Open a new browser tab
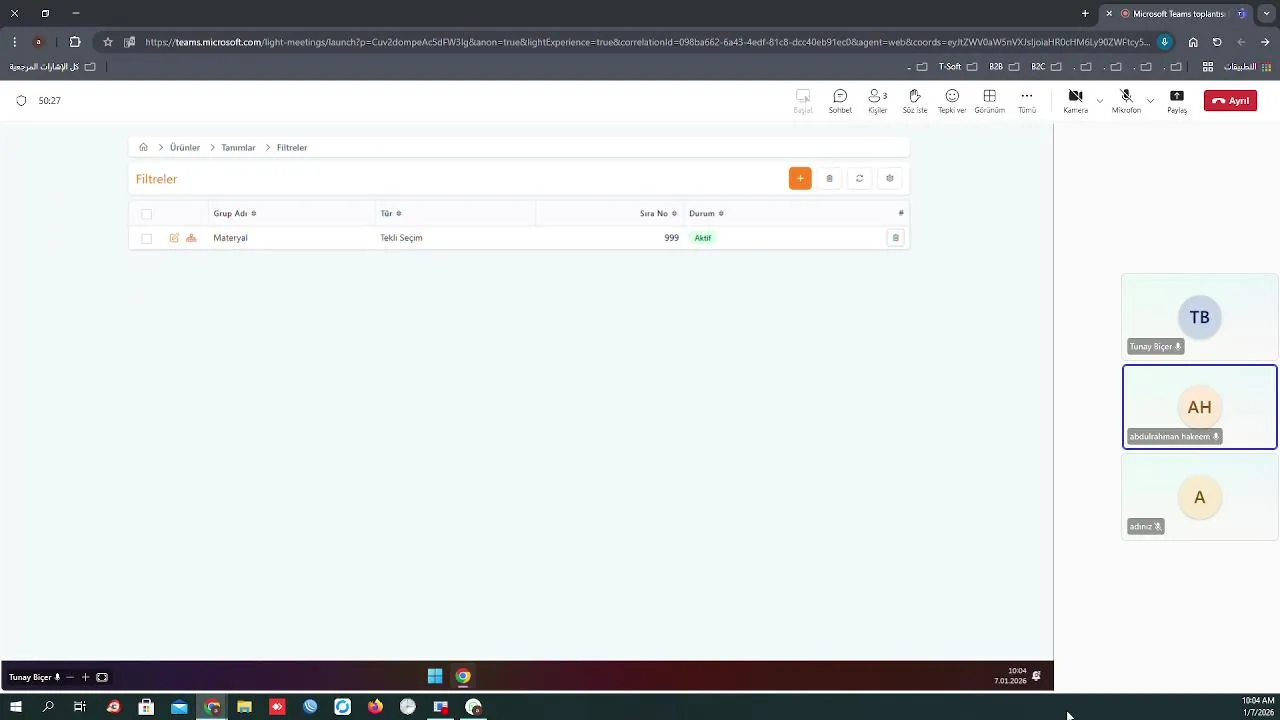The width and height of the screenshot is (1280, 720). (x=1085, y=14)
